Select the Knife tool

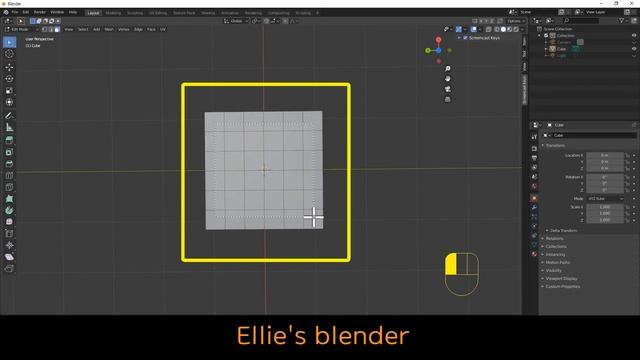pos(9,187)
